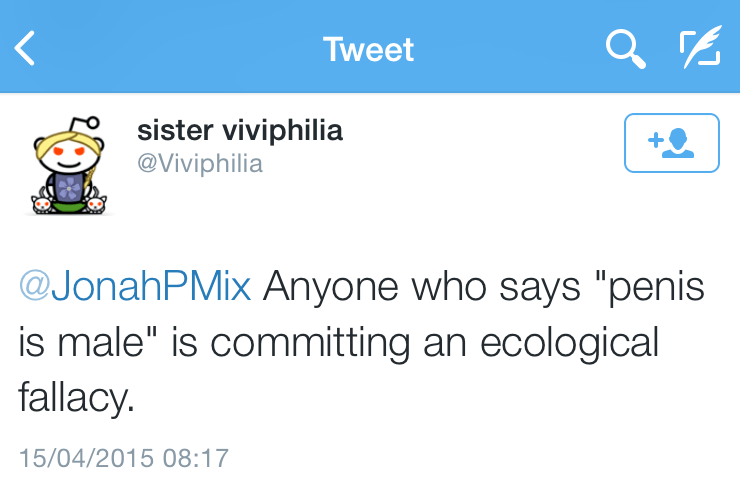Screen dimensions: 740x499
Task: Click the word "fallacy." in tweet
Action: [76, 400]
